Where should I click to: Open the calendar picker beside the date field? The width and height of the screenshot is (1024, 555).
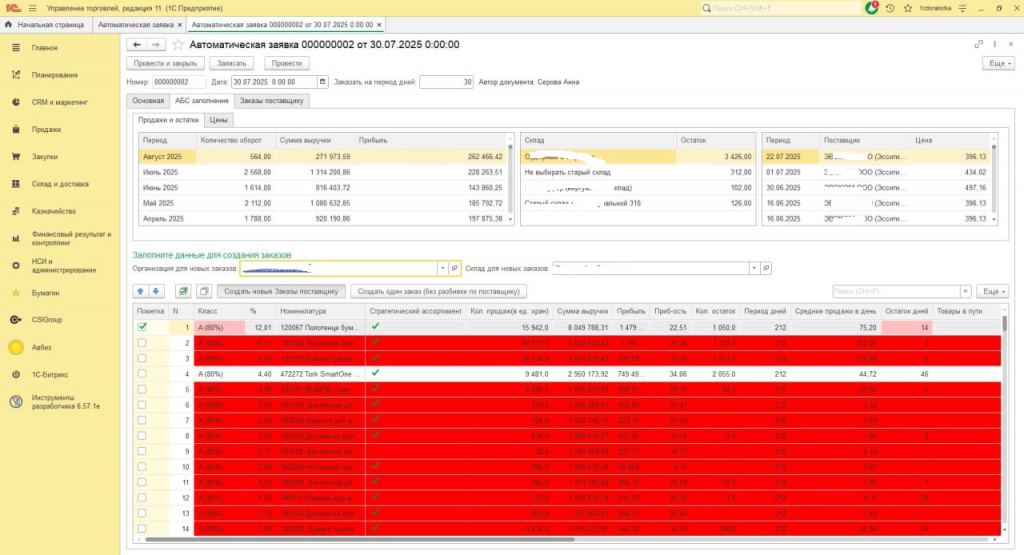(x=322, y=82)
